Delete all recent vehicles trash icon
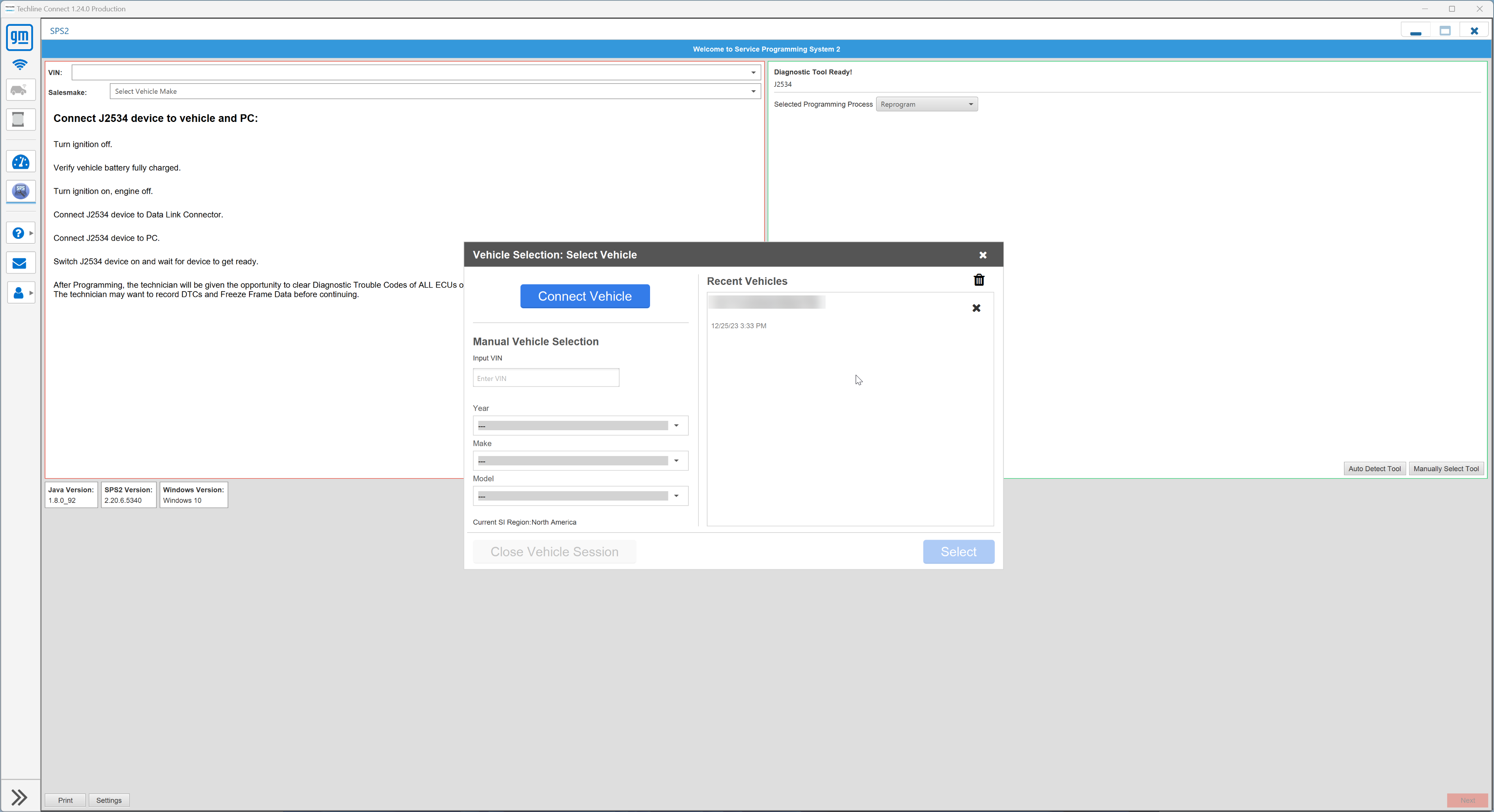Viewport: 1494px width, 812px height. click(979, 280)
